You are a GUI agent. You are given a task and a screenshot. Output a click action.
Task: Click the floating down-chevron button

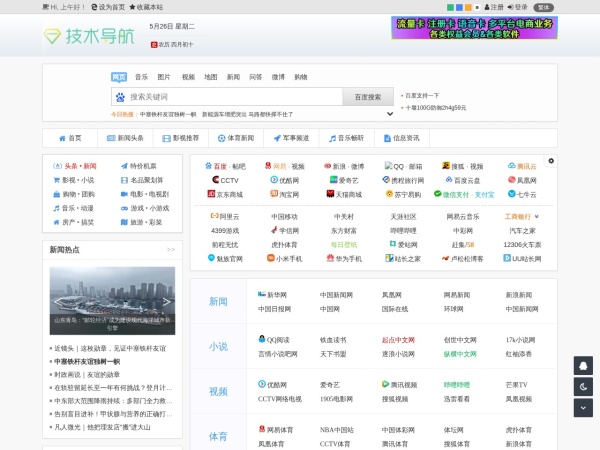[x=583, y=408]
